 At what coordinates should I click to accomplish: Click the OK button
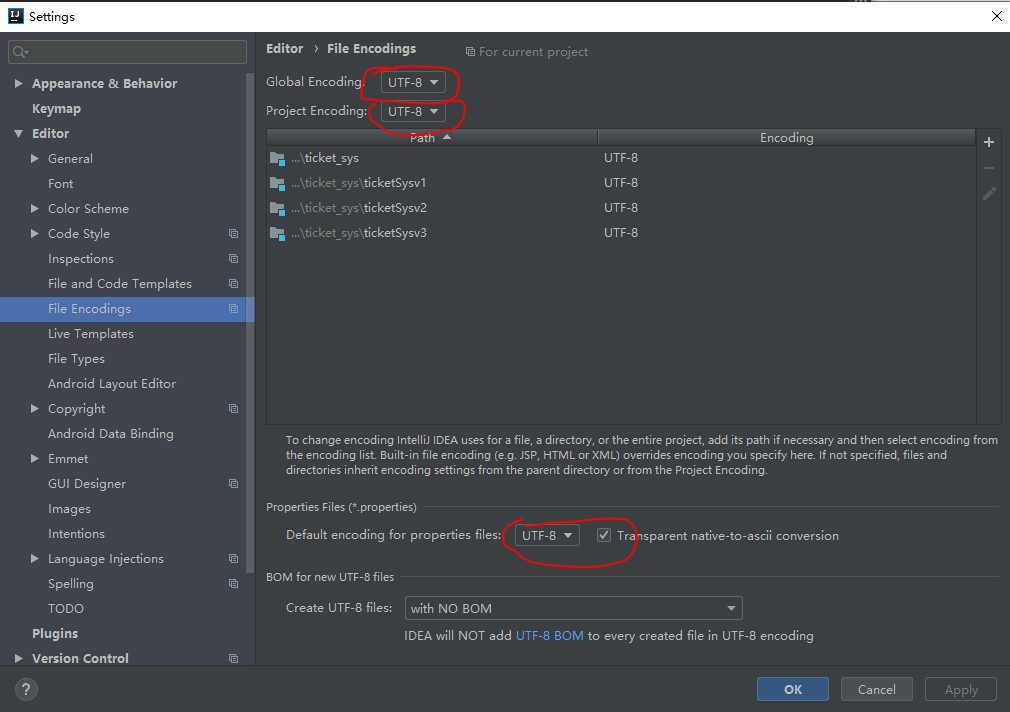[x=793, y=689]
